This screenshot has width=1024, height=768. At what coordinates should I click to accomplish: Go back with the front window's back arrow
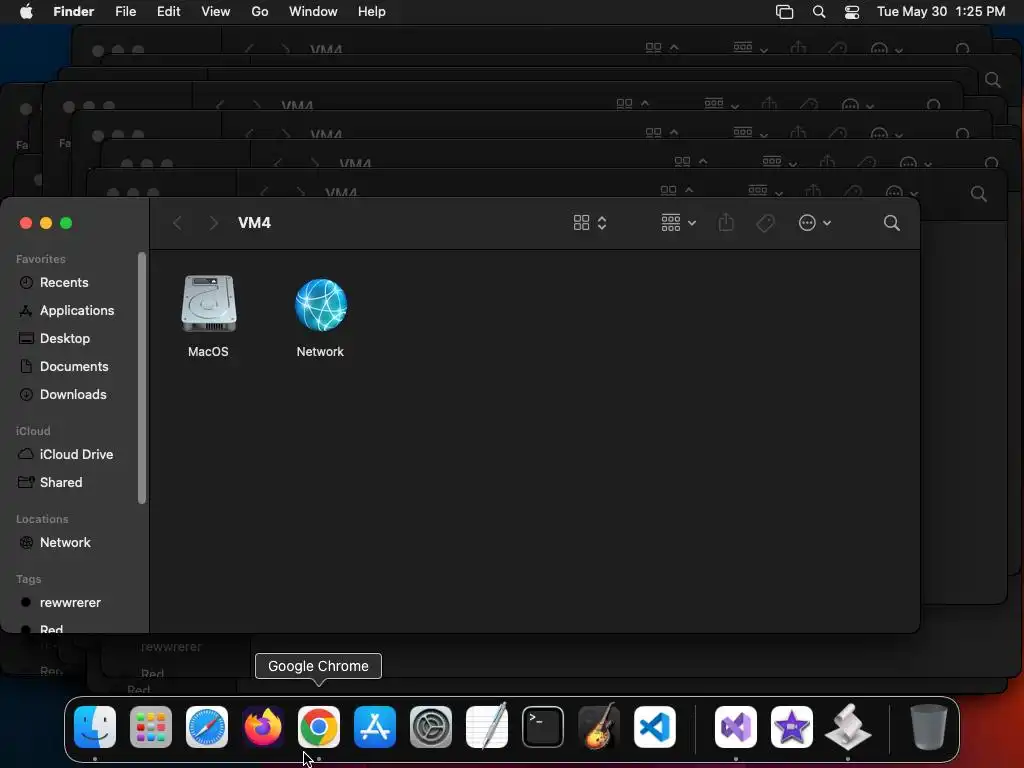tap(177, 223)
